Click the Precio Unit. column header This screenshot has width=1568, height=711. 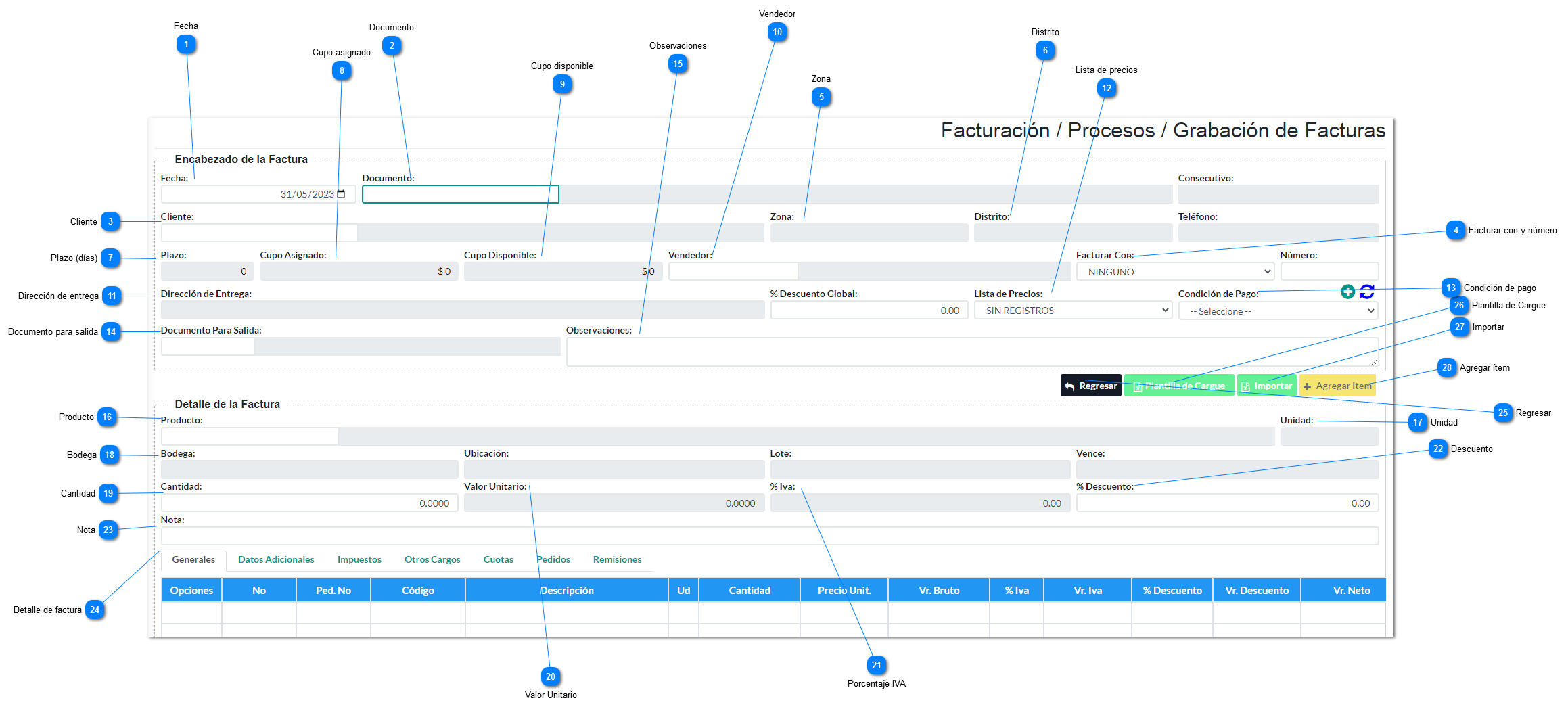pos(844,590)
